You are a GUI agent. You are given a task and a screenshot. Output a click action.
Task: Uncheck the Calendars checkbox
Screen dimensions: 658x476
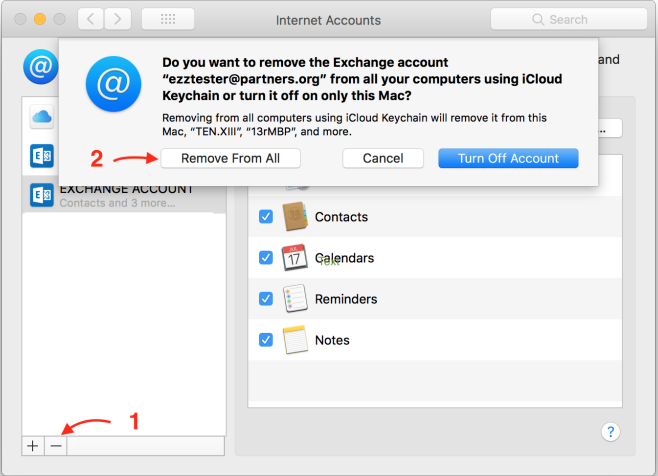tap(266, 257)
